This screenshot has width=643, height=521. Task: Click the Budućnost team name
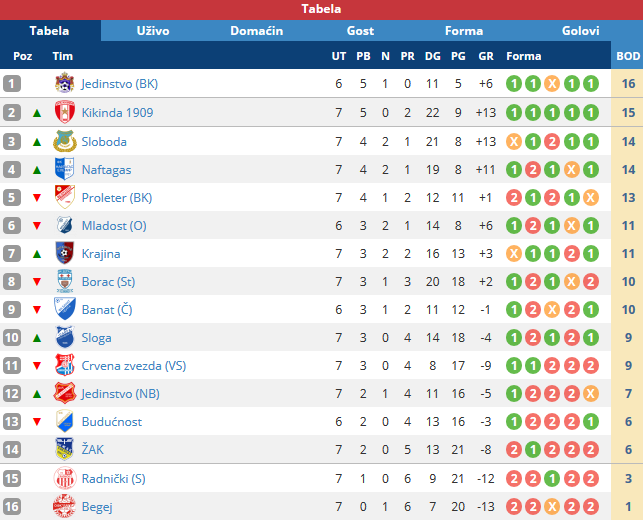point(112,422)
